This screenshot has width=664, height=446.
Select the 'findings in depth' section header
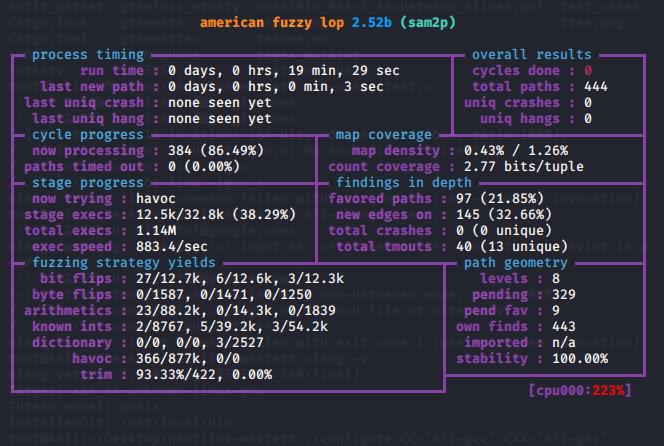point(404,183)
